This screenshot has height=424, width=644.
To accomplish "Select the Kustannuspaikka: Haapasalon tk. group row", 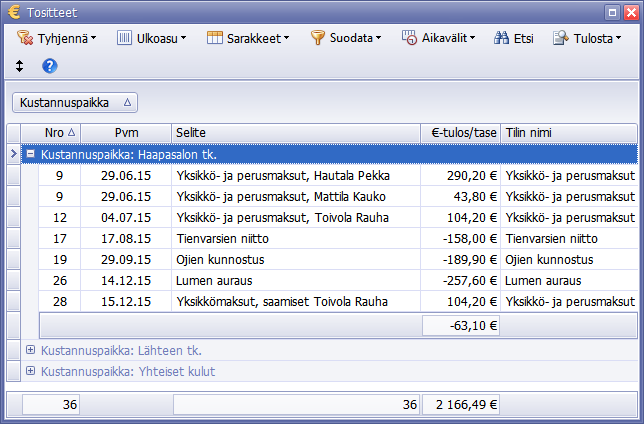I will point(329,154).
